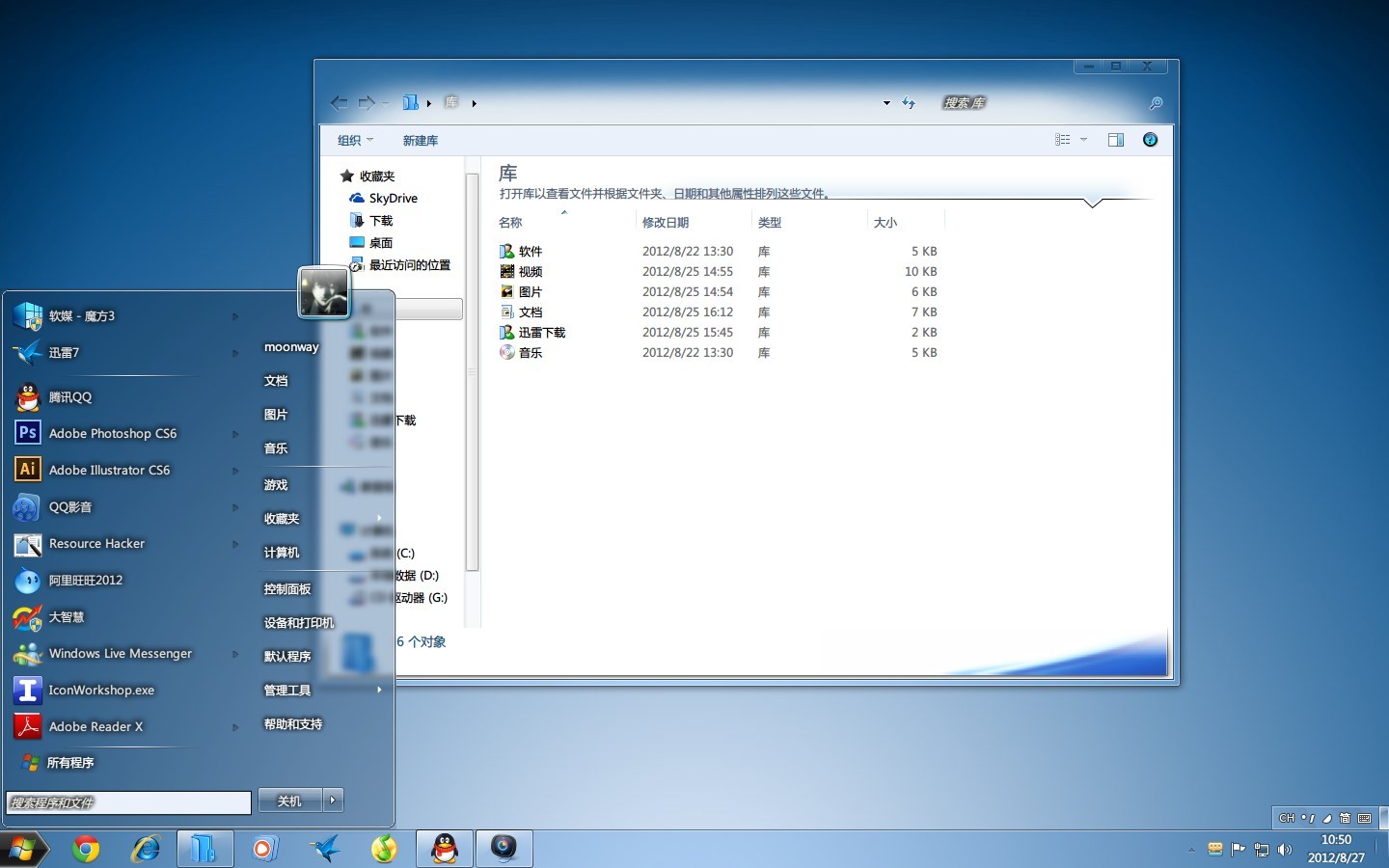Refresh the Explorer address bar
Image resolution: width=1389 pixels, height=868 pixels.
pos(909,102)
